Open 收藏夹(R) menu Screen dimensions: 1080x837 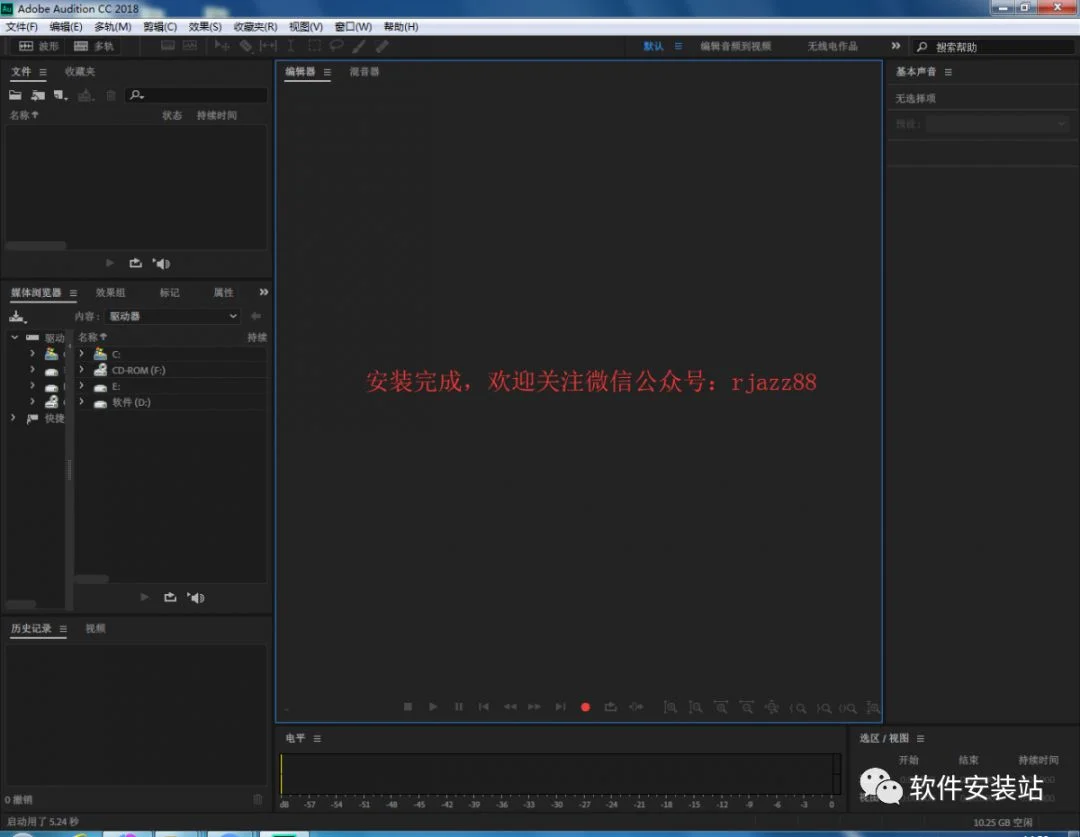pyautogui.click(x=256, y=27)
